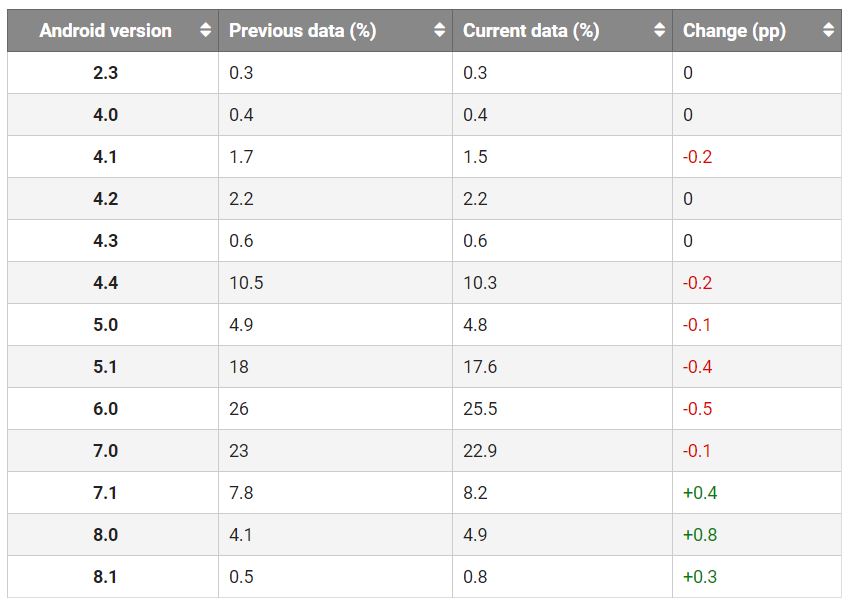Click the +0.8 change value
The width and height of the screenshot is (854, 611).
coord(700,535)
